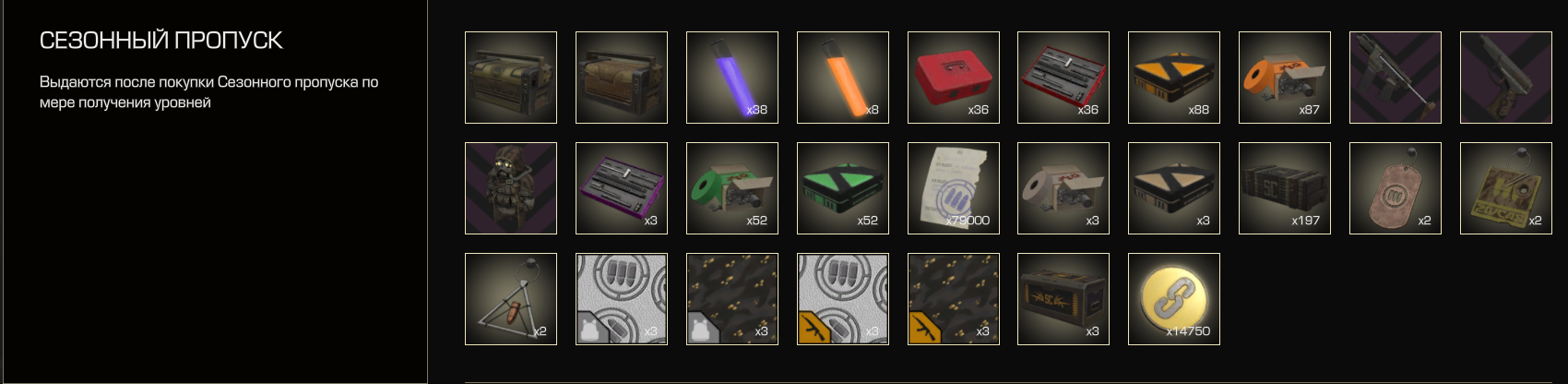The height and width of the screenshot is (384, 1568).
Task: Click the currency receipt x79000 reward
Action: click(x=954, y=188)
